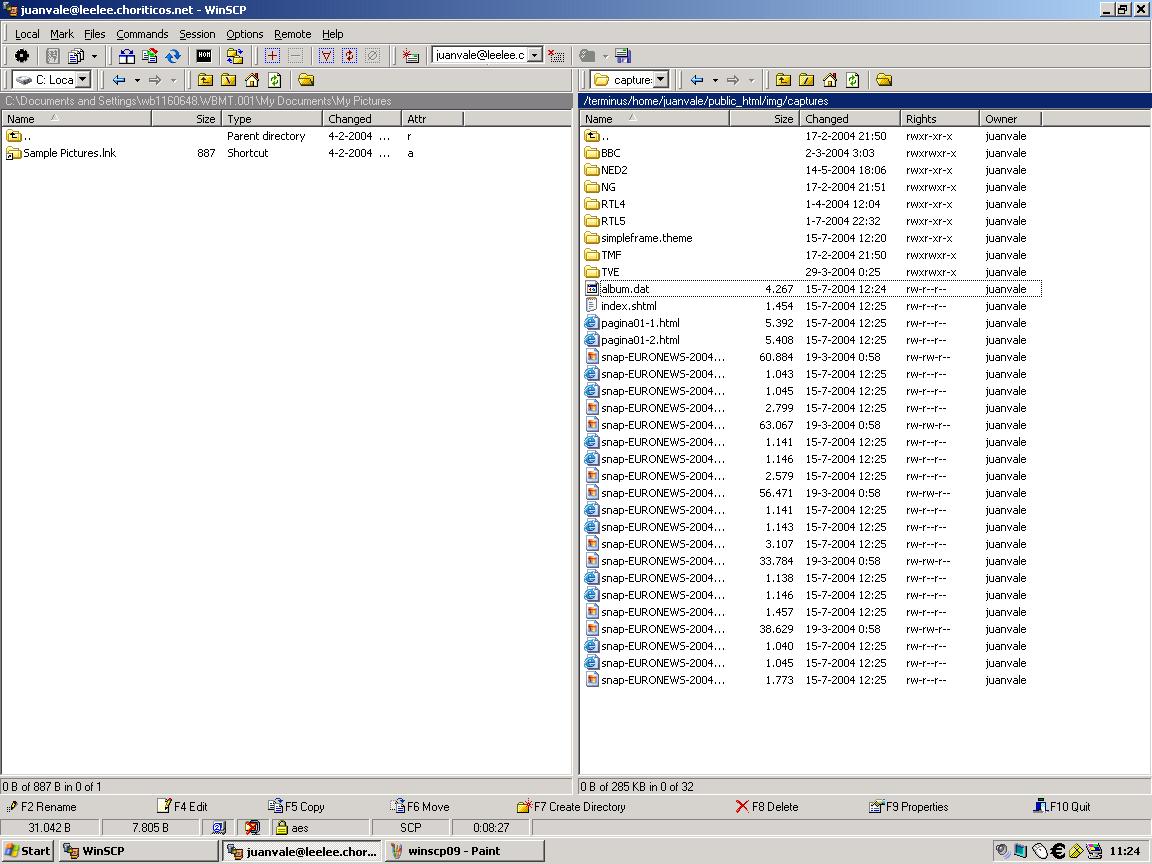
Task: Click the Select Files plus icon
Action: (x=273, y=56)
